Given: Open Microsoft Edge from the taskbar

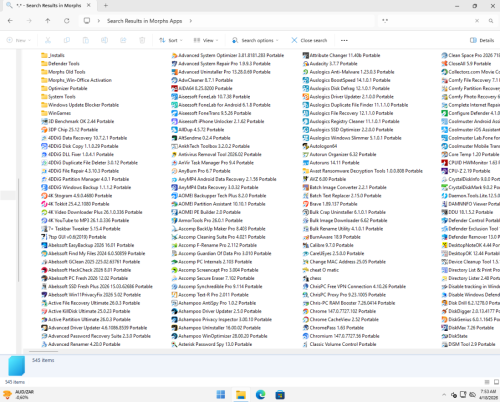Looking at the screenshot, I should 260,395.
